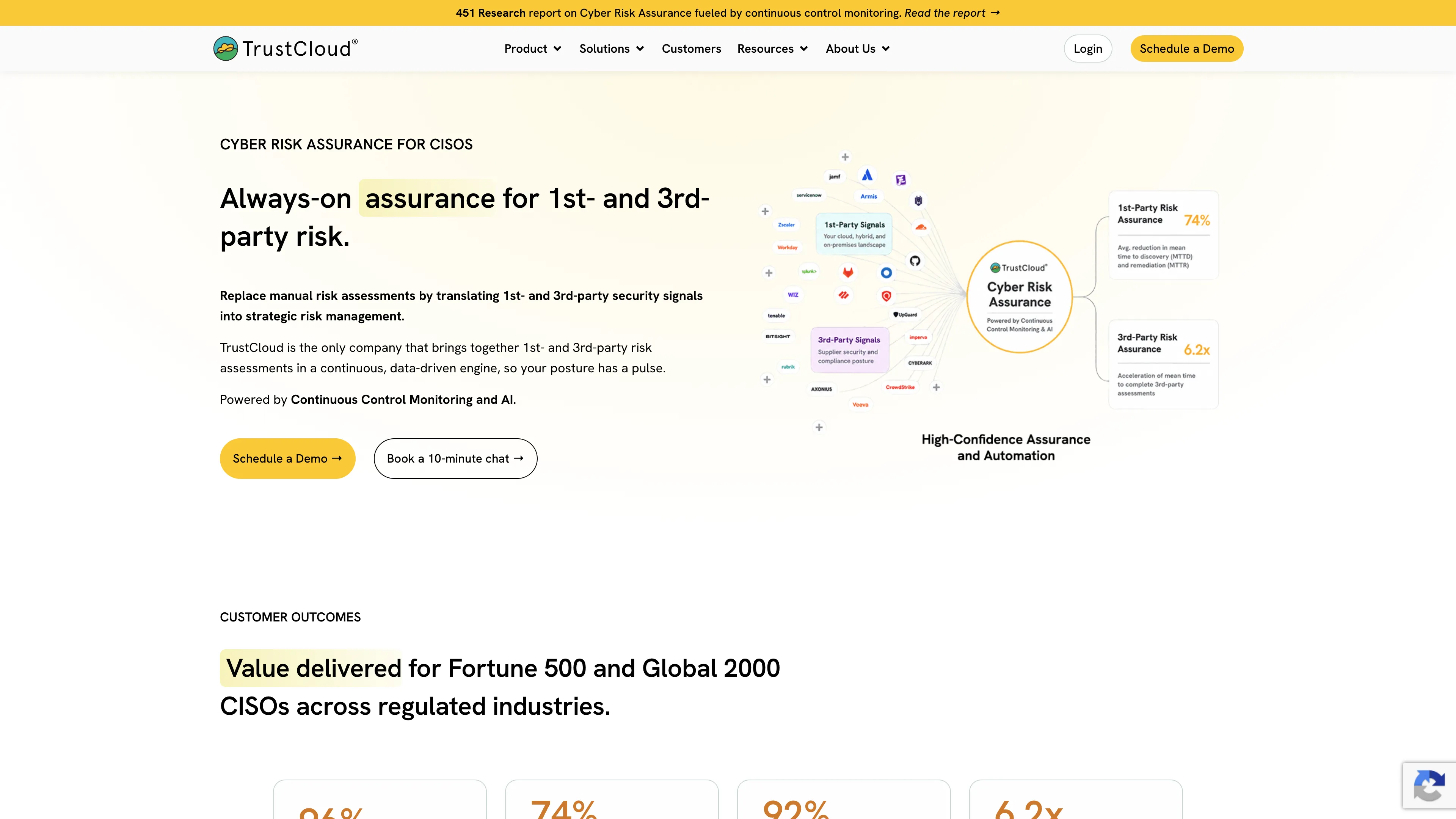Click Schedule a Demo in the header
The width and height of the screenshot is (1456, 819).
[x=1186, y=49]
